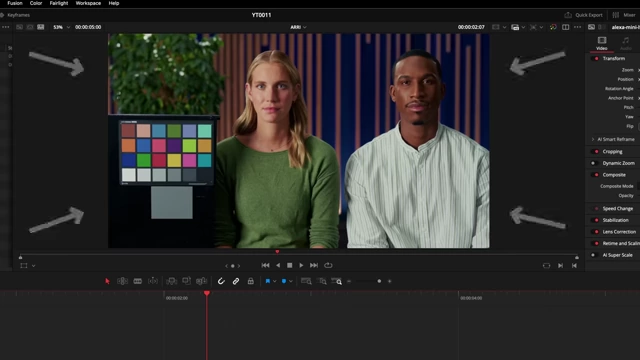Add a blue Flag to clip
The image size is (640, 360).
(x=268, y=281)
